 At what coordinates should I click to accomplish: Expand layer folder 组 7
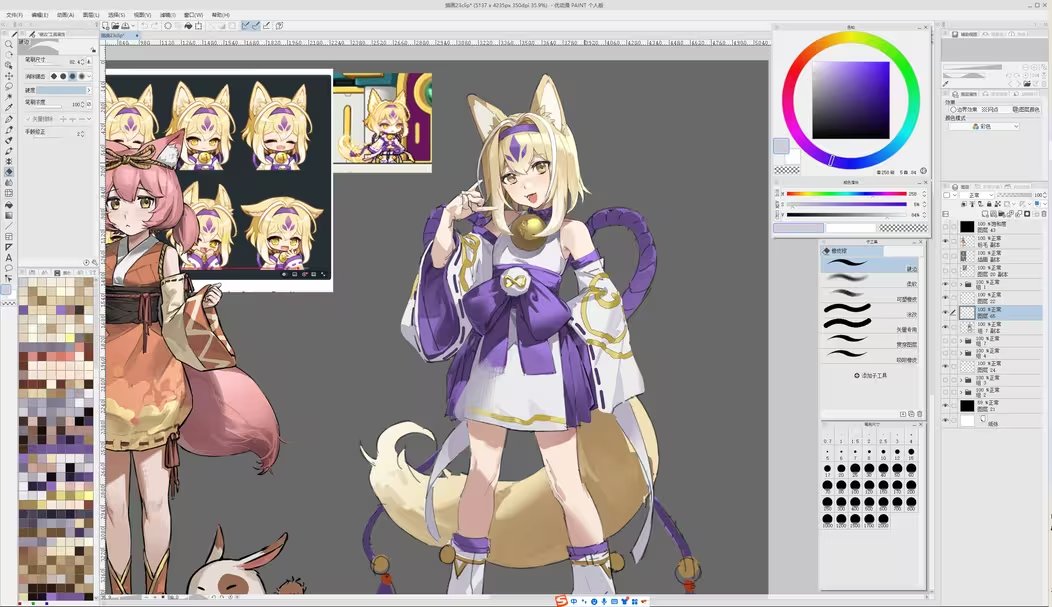961,340
